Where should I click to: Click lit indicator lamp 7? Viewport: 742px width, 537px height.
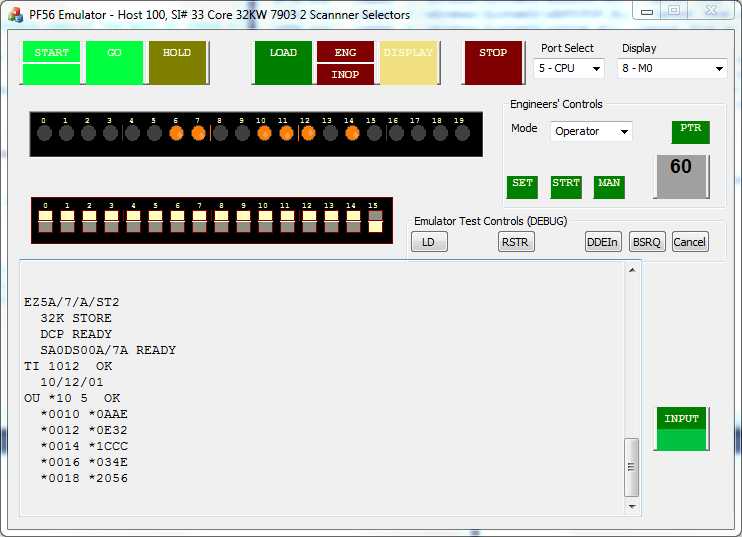(198, 133)
